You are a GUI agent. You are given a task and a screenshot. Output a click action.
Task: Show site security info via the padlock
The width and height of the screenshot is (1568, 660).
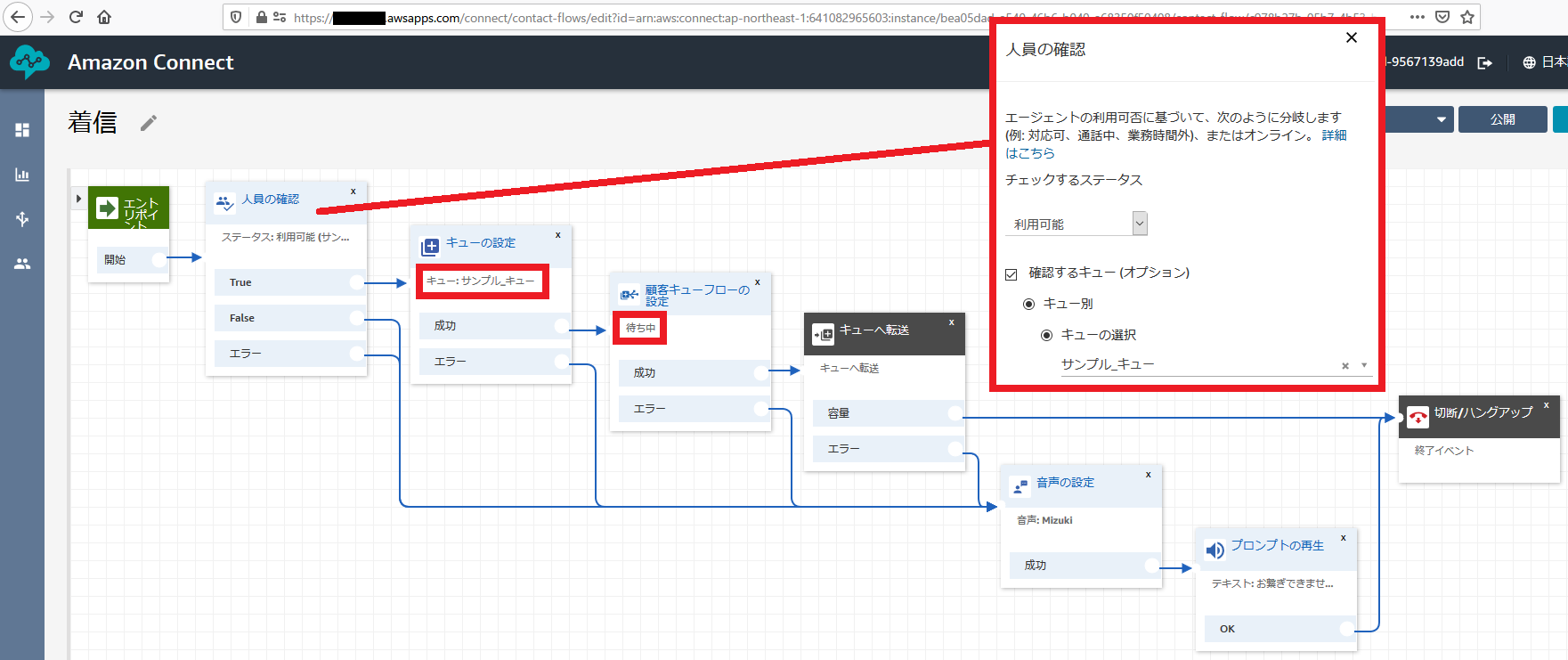click(262, 17)
